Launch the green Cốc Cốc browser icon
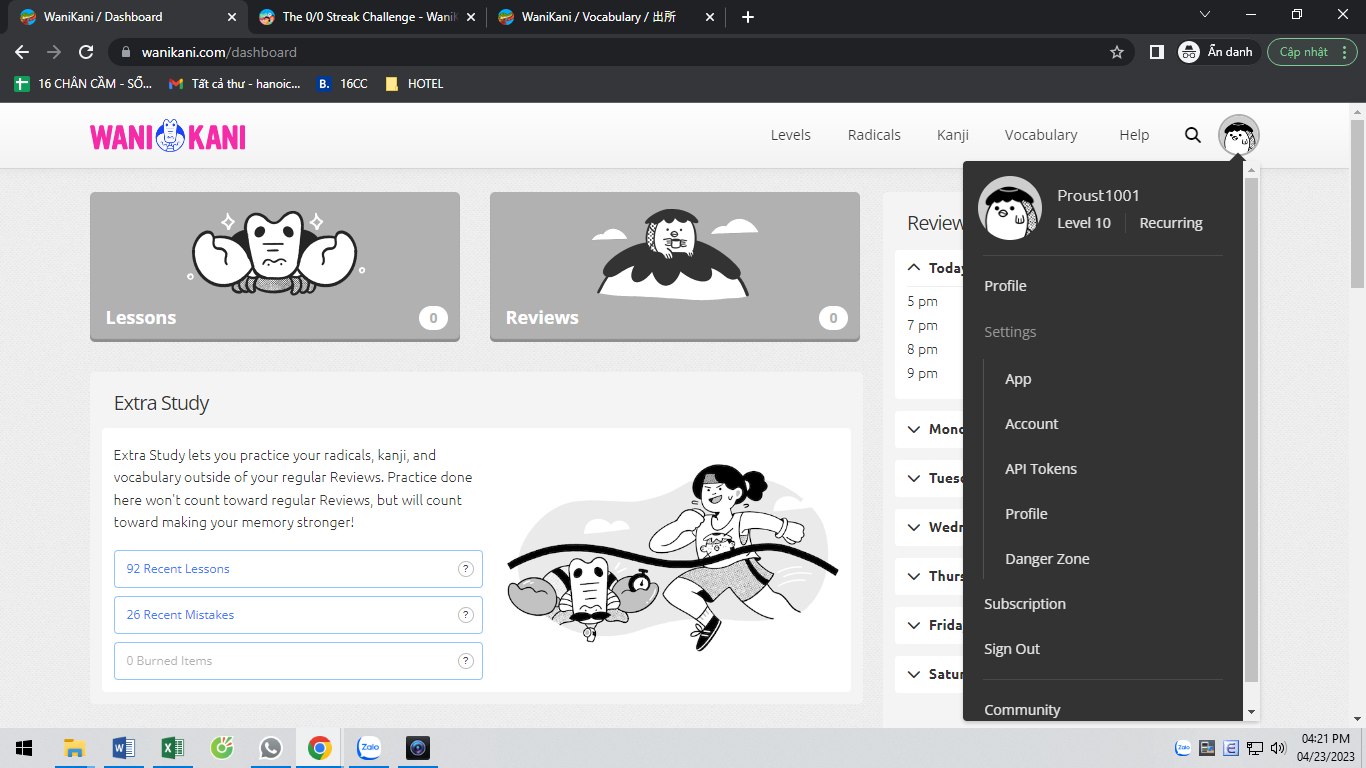This screenshot has height=768, width=1366. coord(222,748)
